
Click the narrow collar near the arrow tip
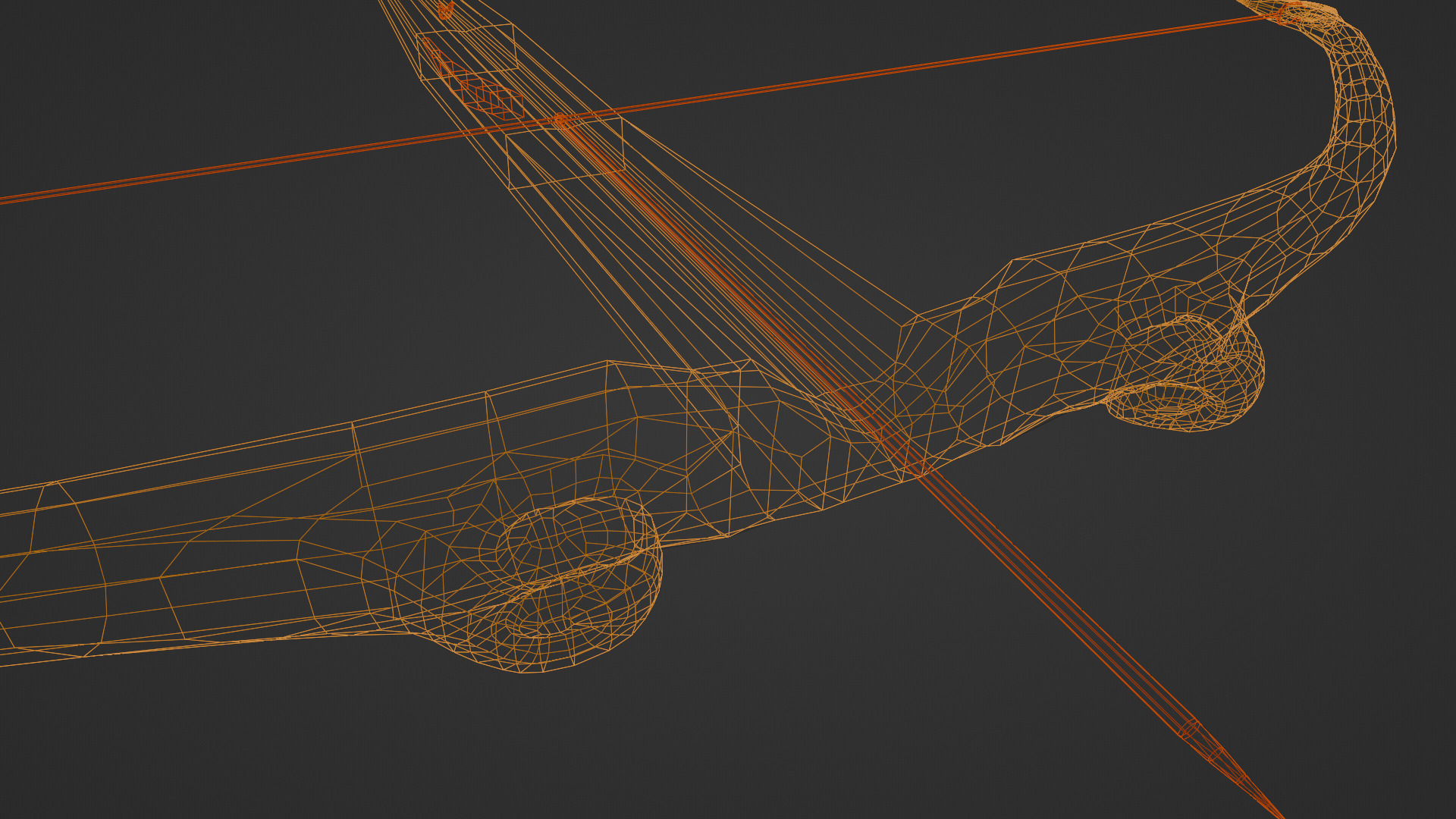[1190, 728]
